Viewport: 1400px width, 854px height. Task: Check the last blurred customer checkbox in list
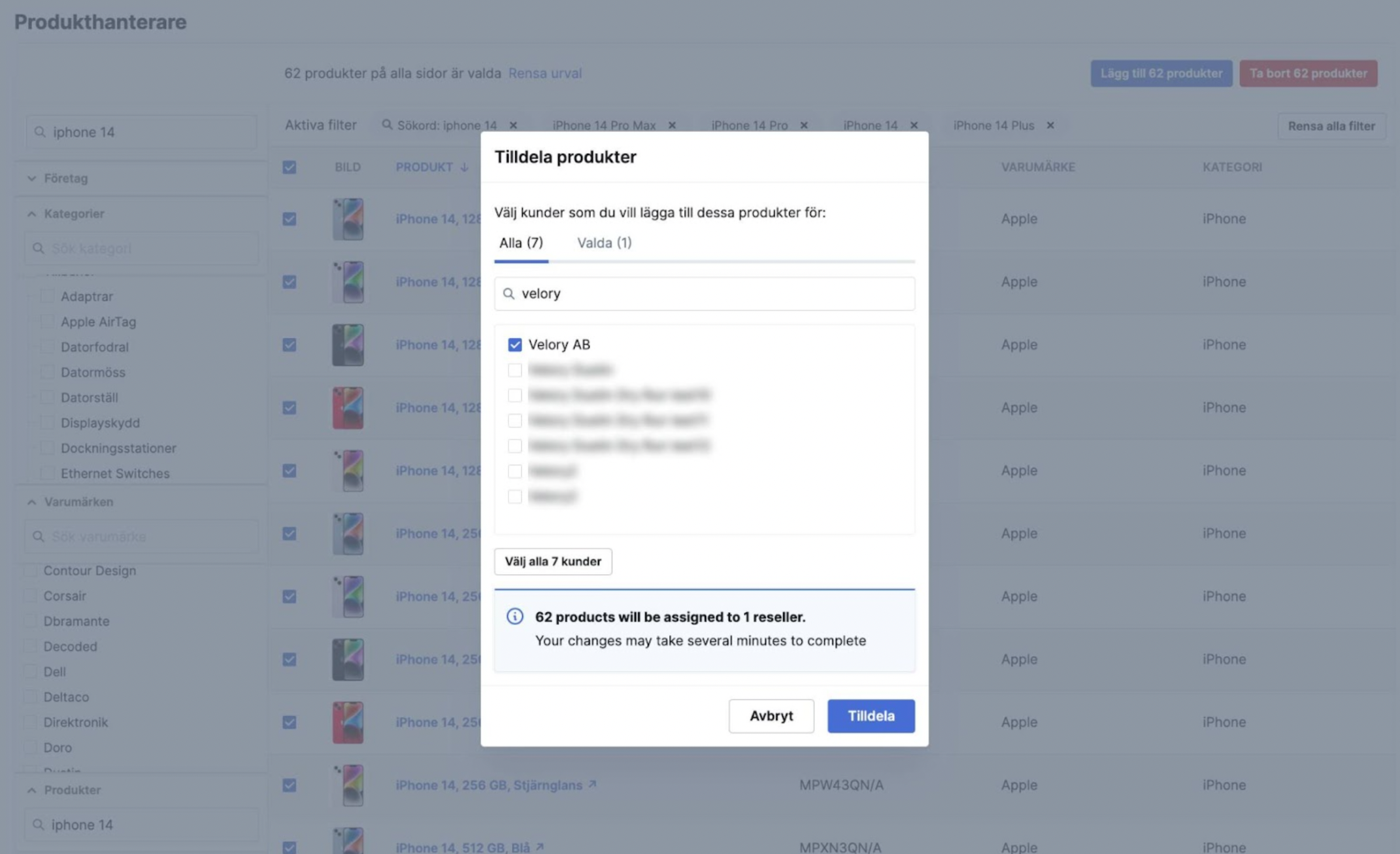click(515, 496)
